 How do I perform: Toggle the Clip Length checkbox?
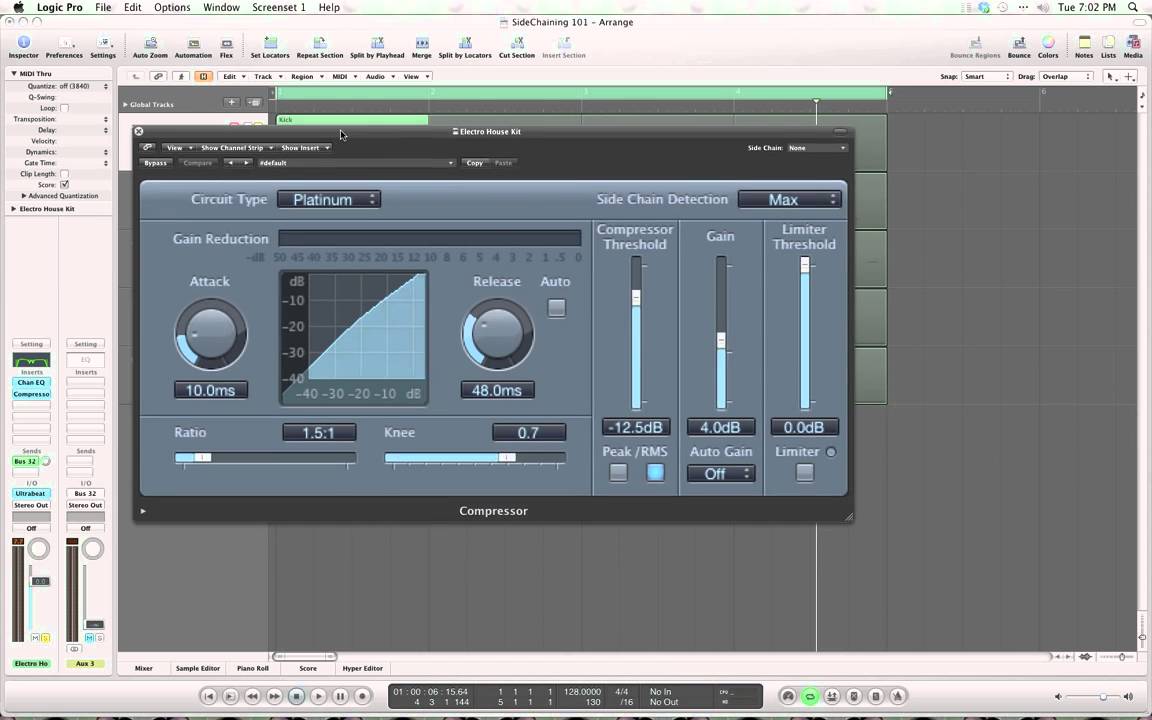click(64, 174)
